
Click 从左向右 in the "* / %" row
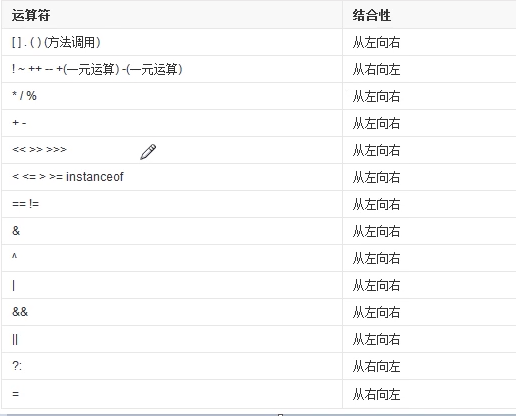coord(376,97)
